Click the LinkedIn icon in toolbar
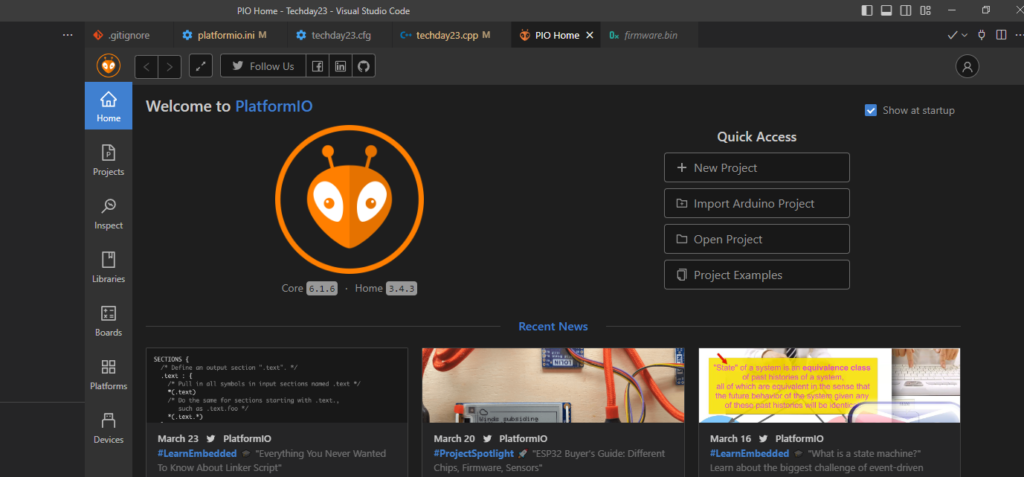Image resolution: width=1024 pixels, height=477 pixels. 341,66
